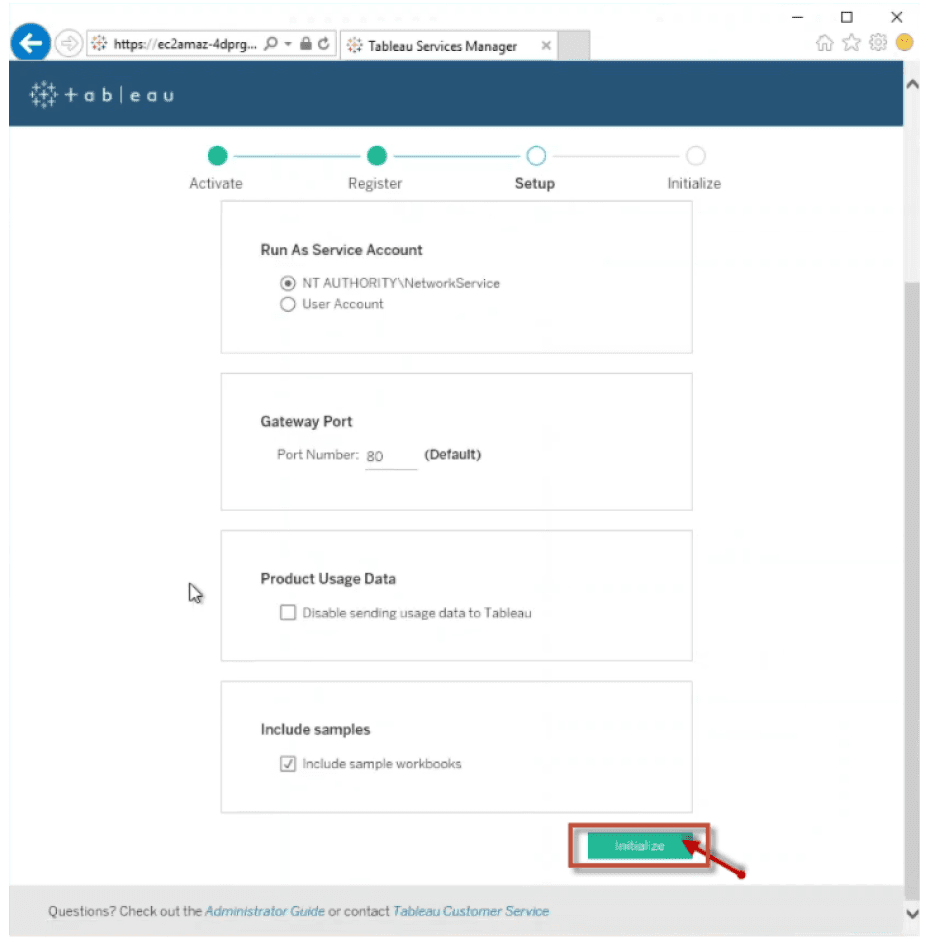Click the Register step circle
Viewport: 926px width, 950px height.
pos(376,156)
